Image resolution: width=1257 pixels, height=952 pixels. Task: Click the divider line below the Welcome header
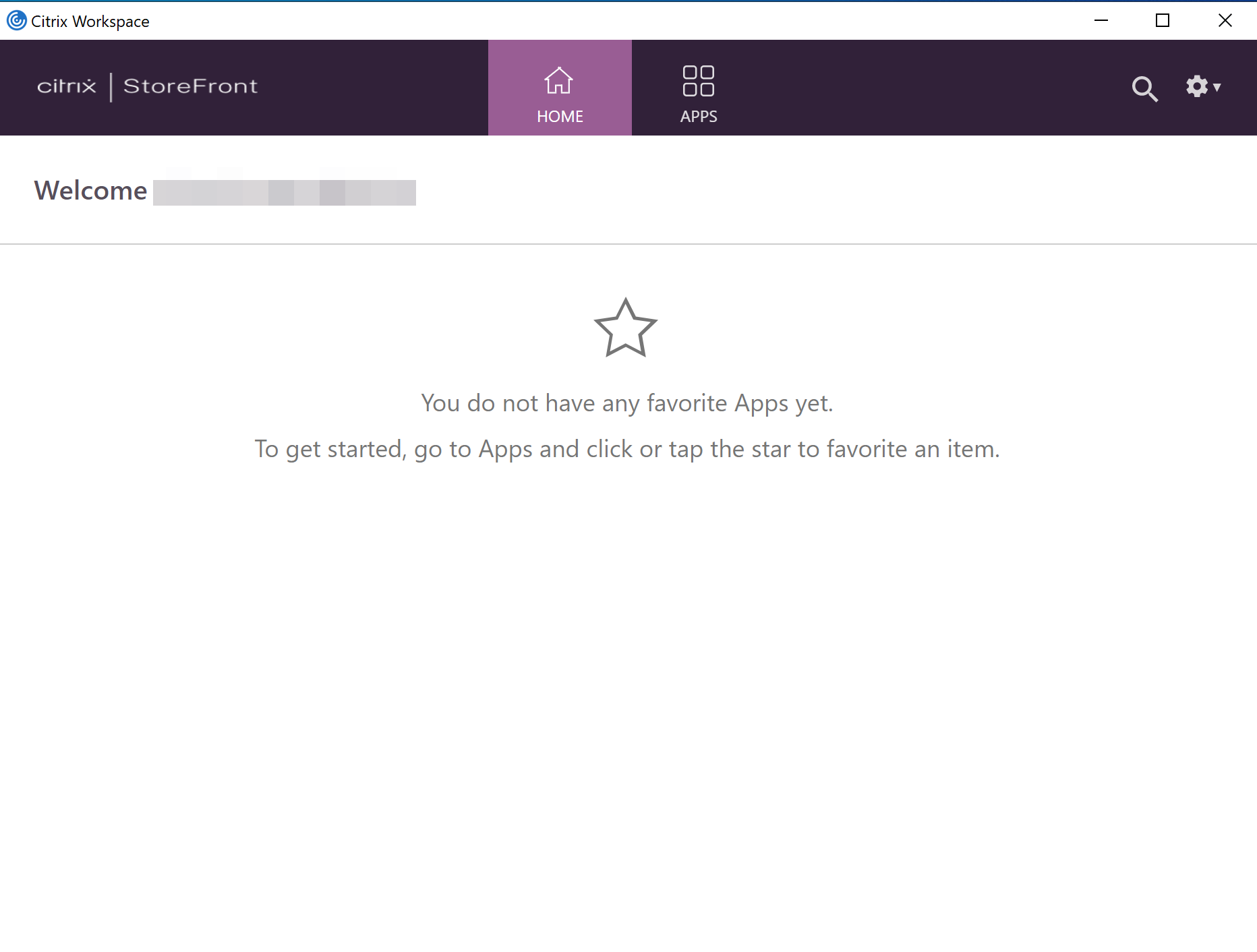(627, 244)
